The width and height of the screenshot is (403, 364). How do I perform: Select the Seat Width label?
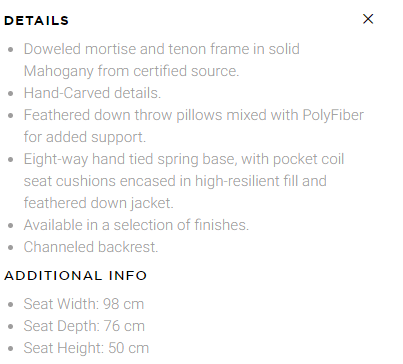coord(61,304)
